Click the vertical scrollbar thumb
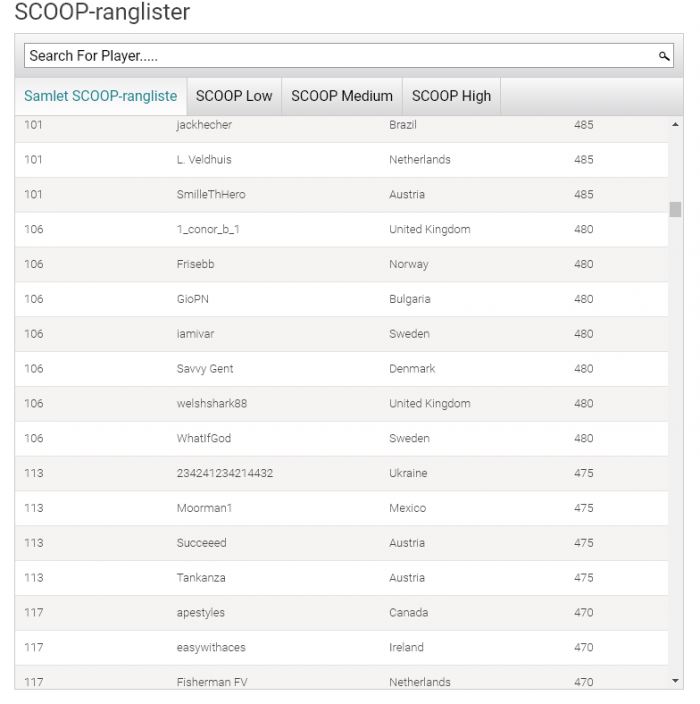 click(676, 209)
